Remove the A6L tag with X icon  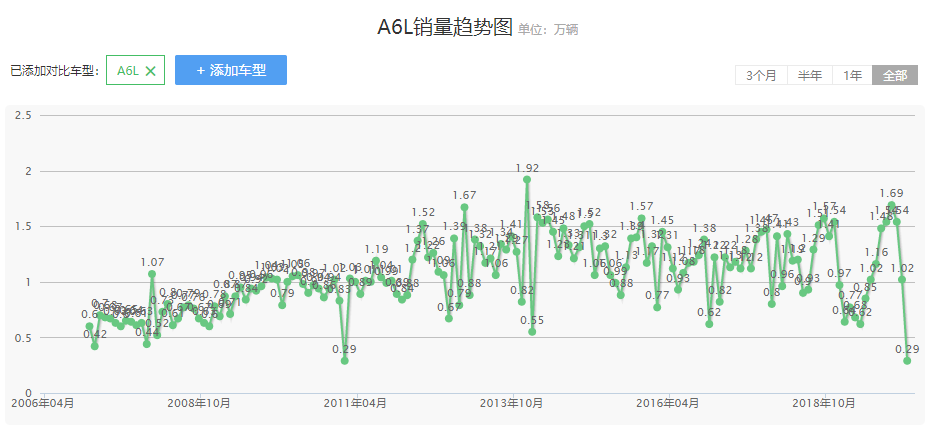[x=150, y=71]
